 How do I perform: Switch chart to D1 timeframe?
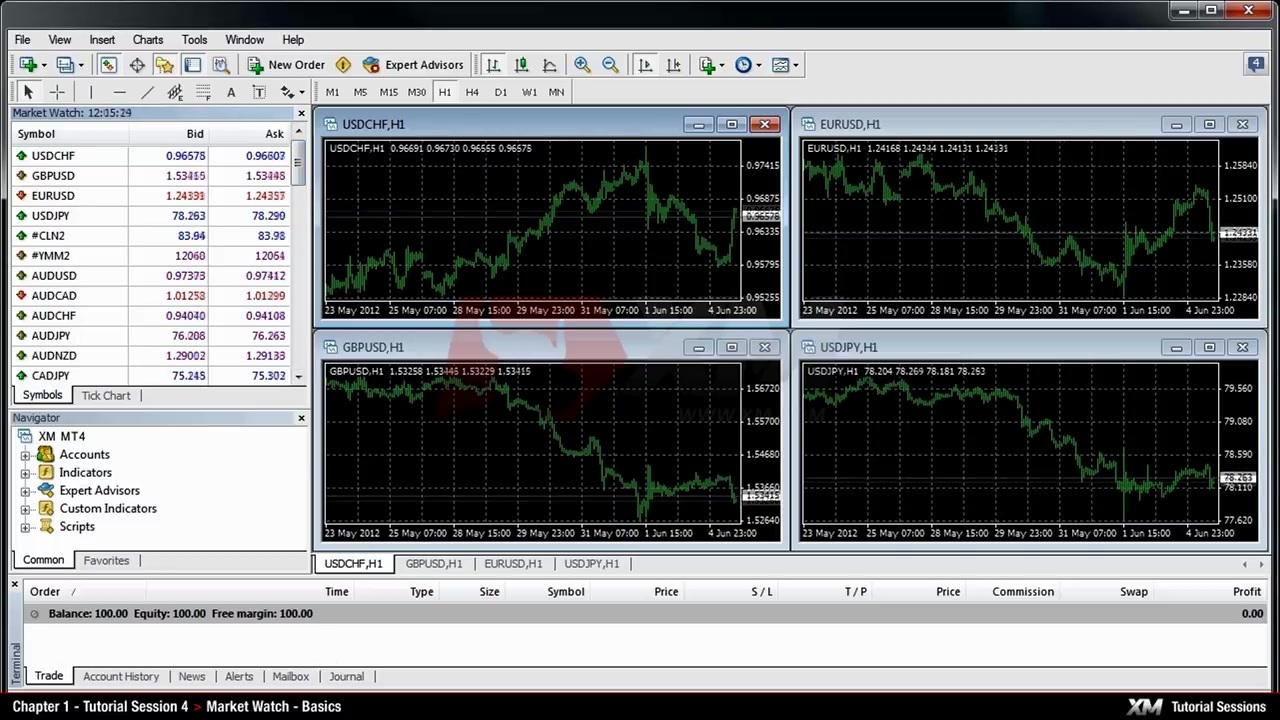tap(500, 92)
